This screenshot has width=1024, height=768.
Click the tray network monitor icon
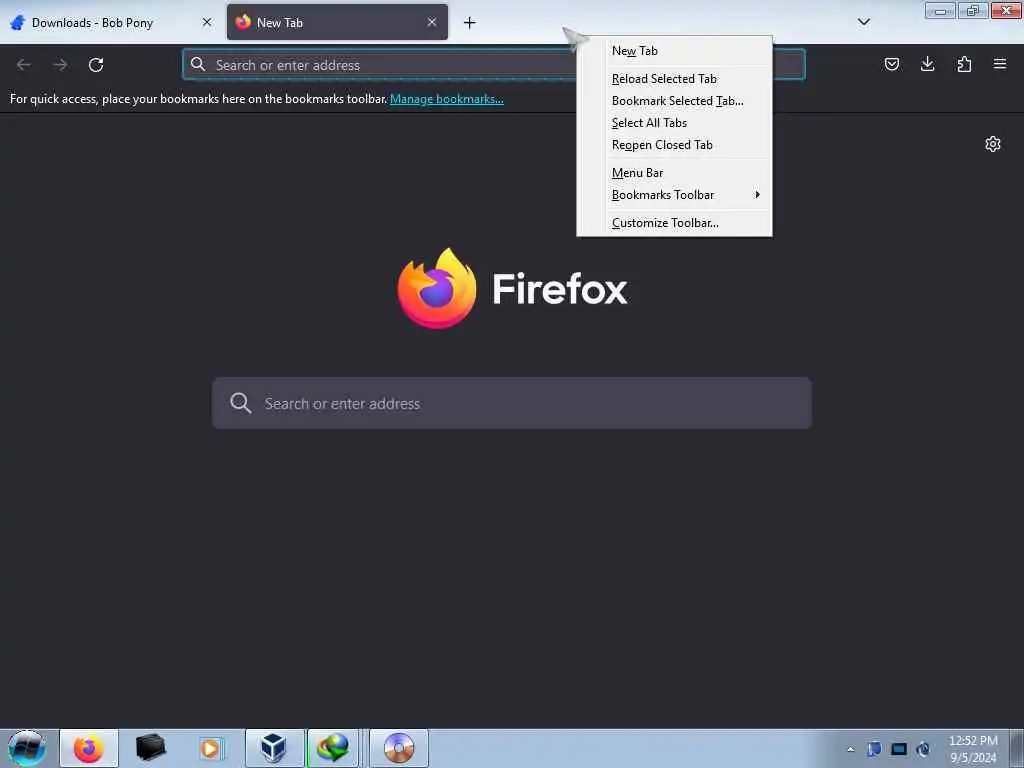pos(899,749)
